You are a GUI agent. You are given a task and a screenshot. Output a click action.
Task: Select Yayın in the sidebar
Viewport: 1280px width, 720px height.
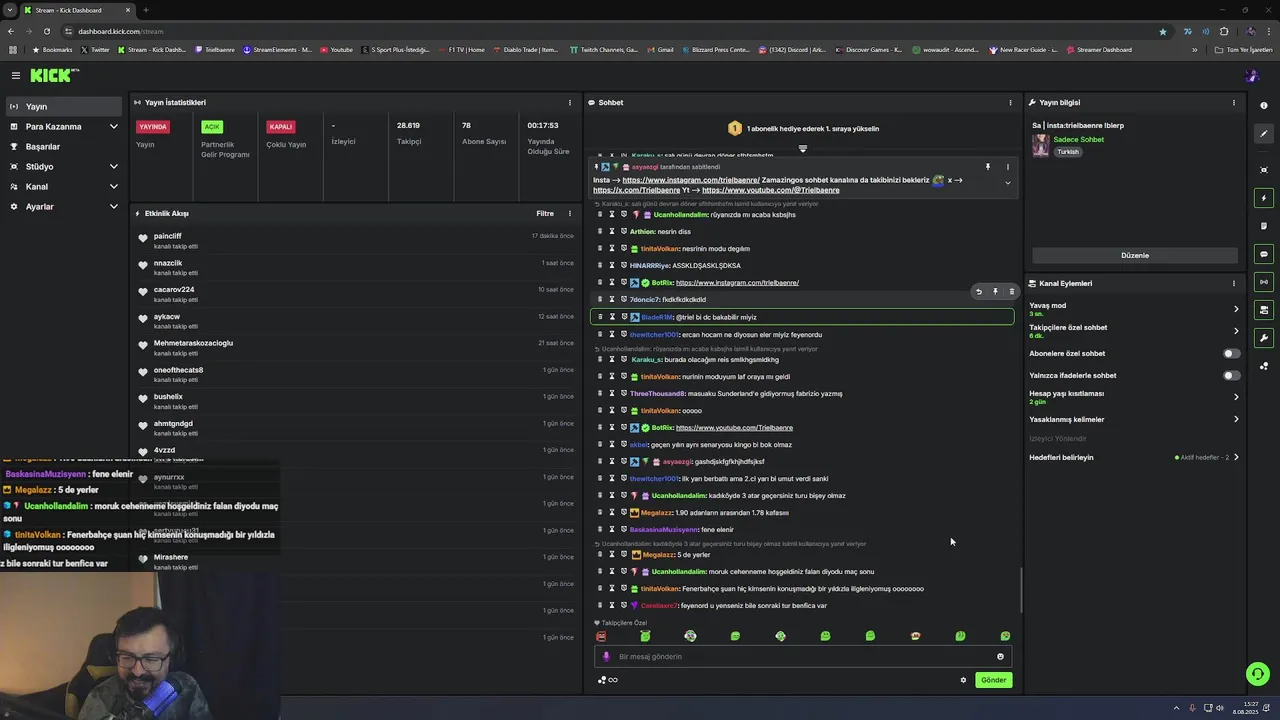pyautogui.click(x=64, y=107)
